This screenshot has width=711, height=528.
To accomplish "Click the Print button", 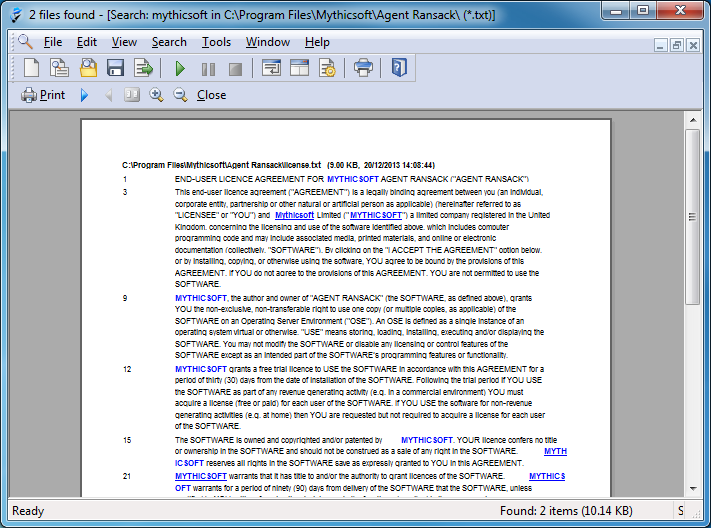I will [43, 95].
